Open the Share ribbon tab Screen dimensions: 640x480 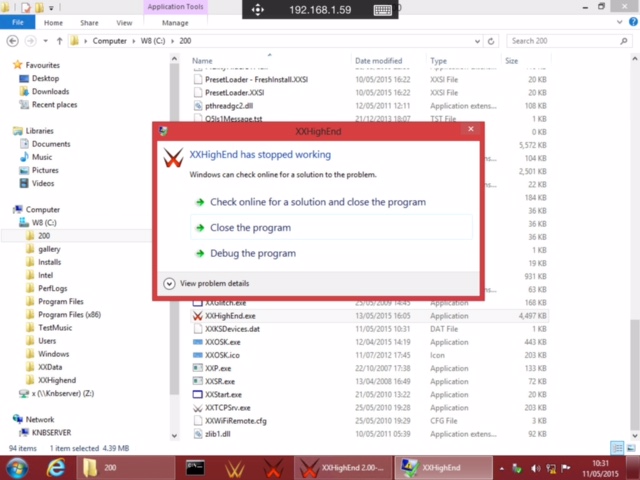tap(89, 23)
